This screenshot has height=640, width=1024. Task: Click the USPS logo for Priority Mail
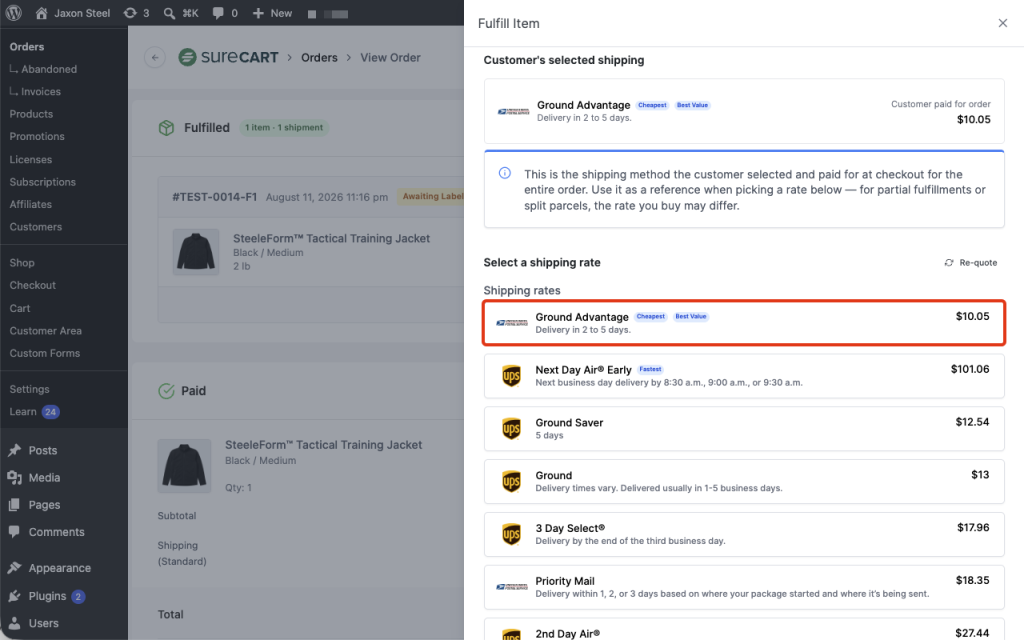coord(512,587)
